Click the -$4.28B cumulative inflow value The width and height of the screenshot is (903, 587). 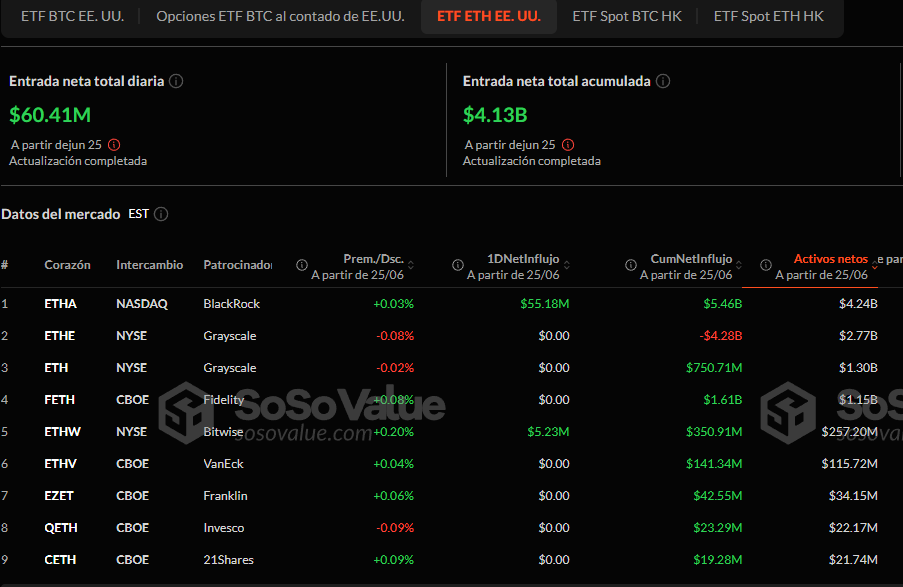tap(720, 336)
